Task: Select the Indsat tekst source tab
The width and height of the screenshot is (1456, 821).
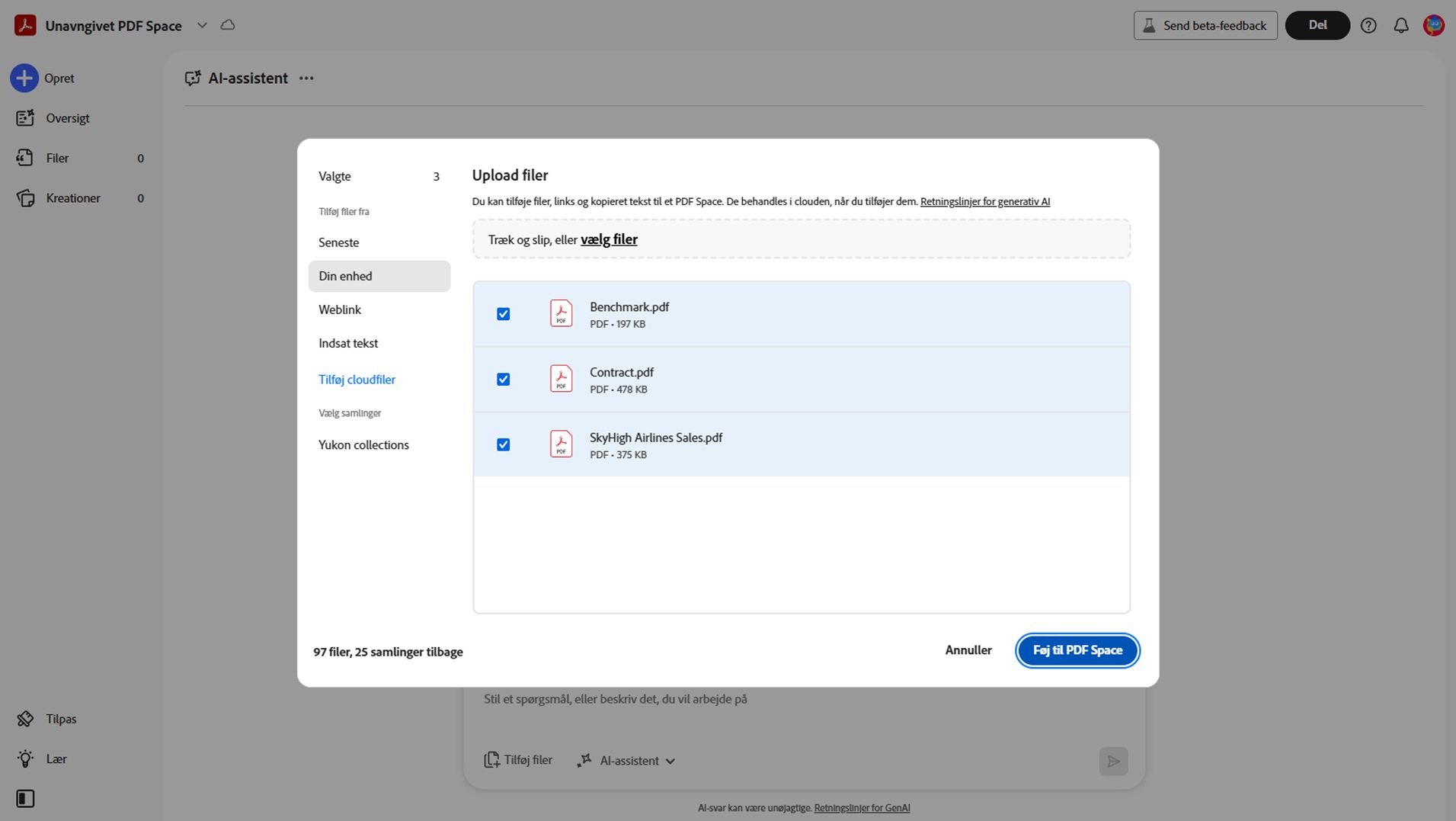Action: [x=379, y=343]
